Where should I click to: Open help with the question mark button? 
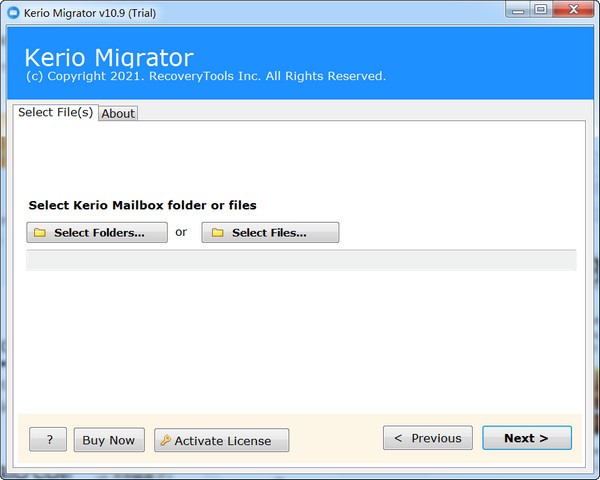48,439
